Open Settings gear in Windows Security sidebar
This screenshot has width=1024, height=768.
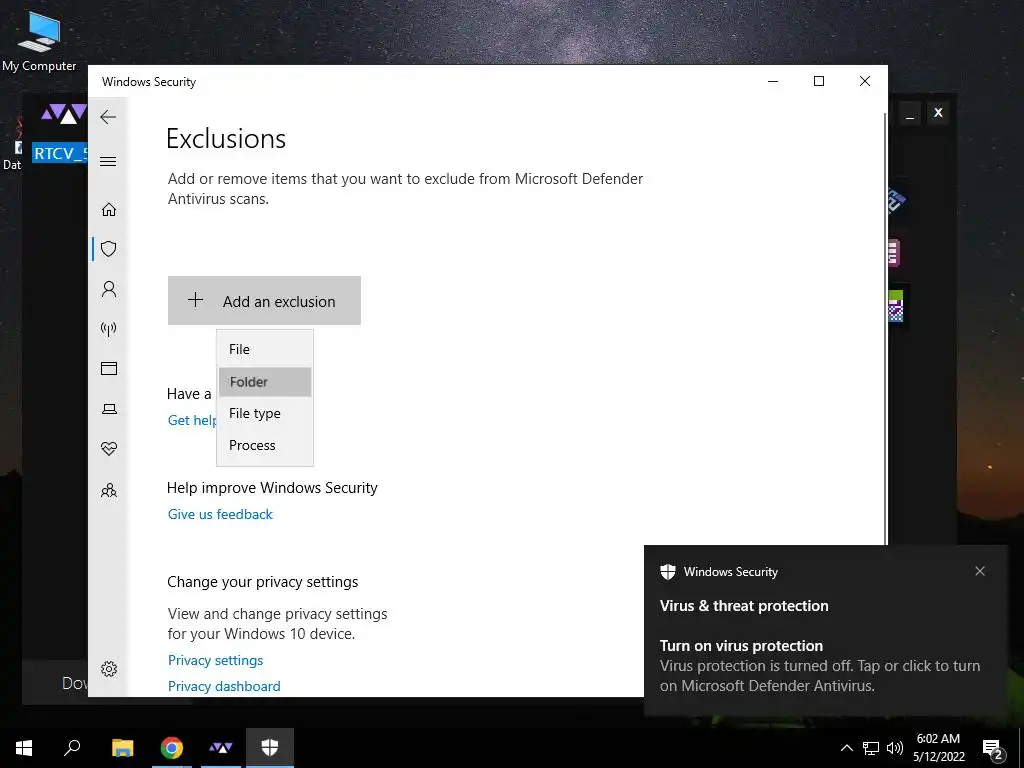(108, 669)
